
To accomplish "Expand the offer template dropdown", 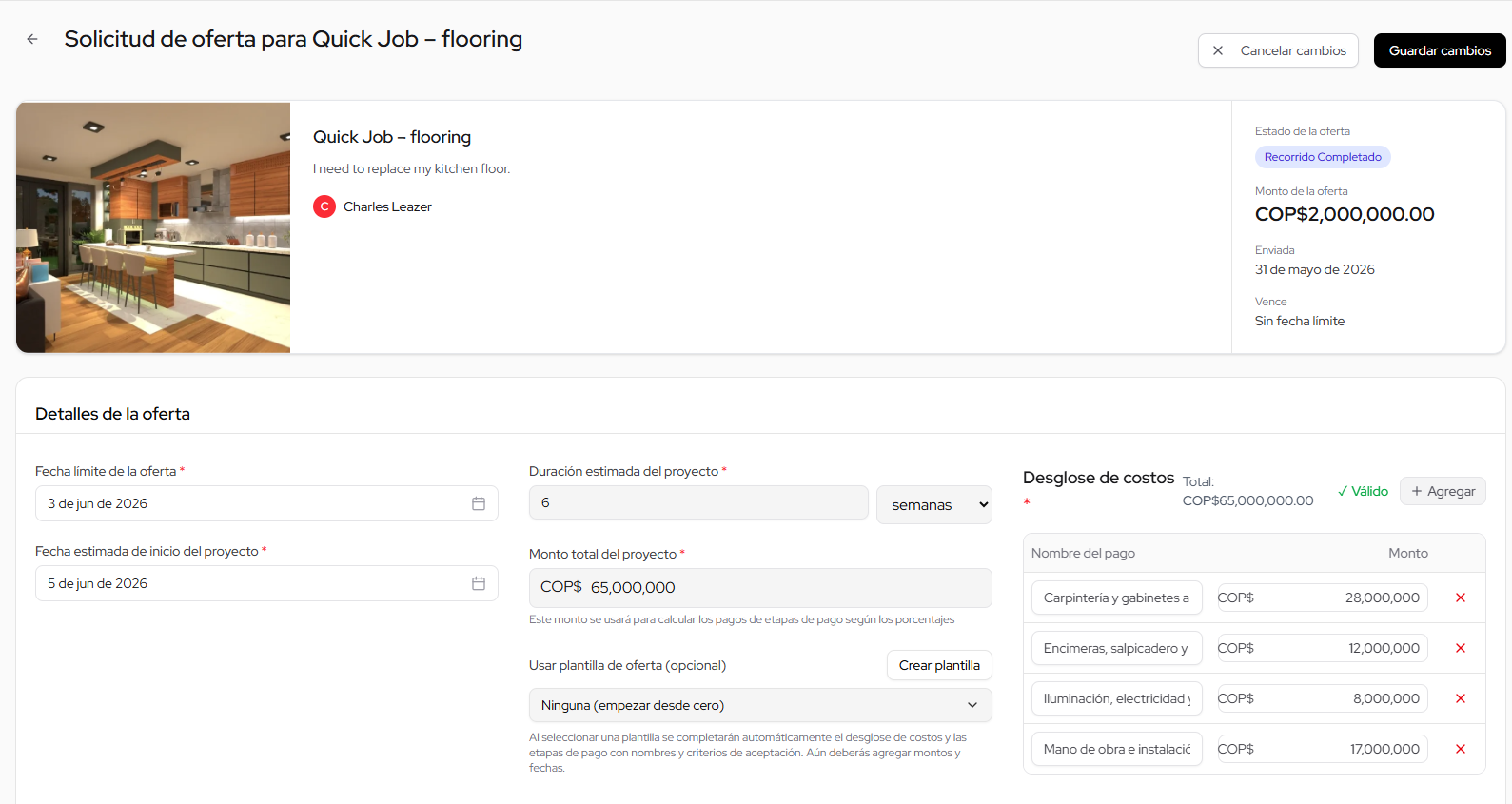I will [760, 705].
